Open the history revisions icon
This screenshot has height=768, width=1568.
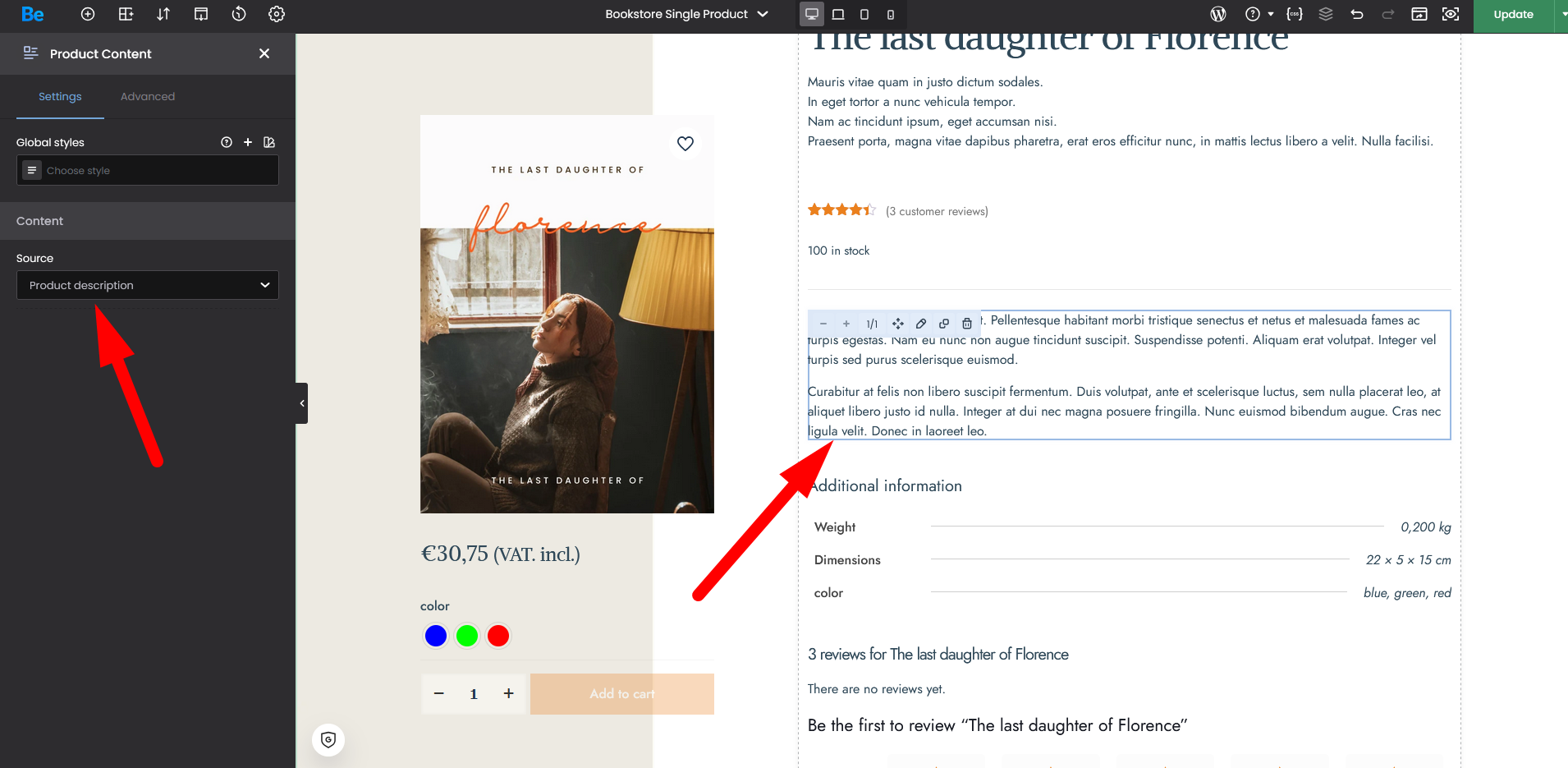[239, 14]
